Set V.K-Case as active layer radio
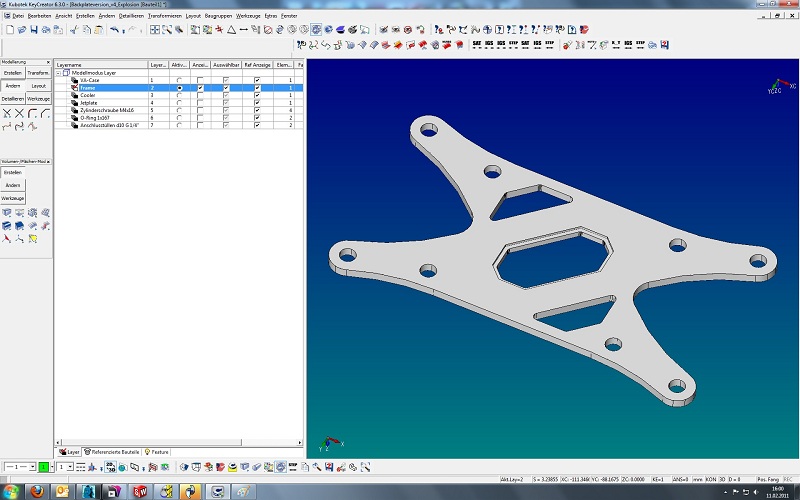This screenshot has width=800, height=500. click(179, 80)
